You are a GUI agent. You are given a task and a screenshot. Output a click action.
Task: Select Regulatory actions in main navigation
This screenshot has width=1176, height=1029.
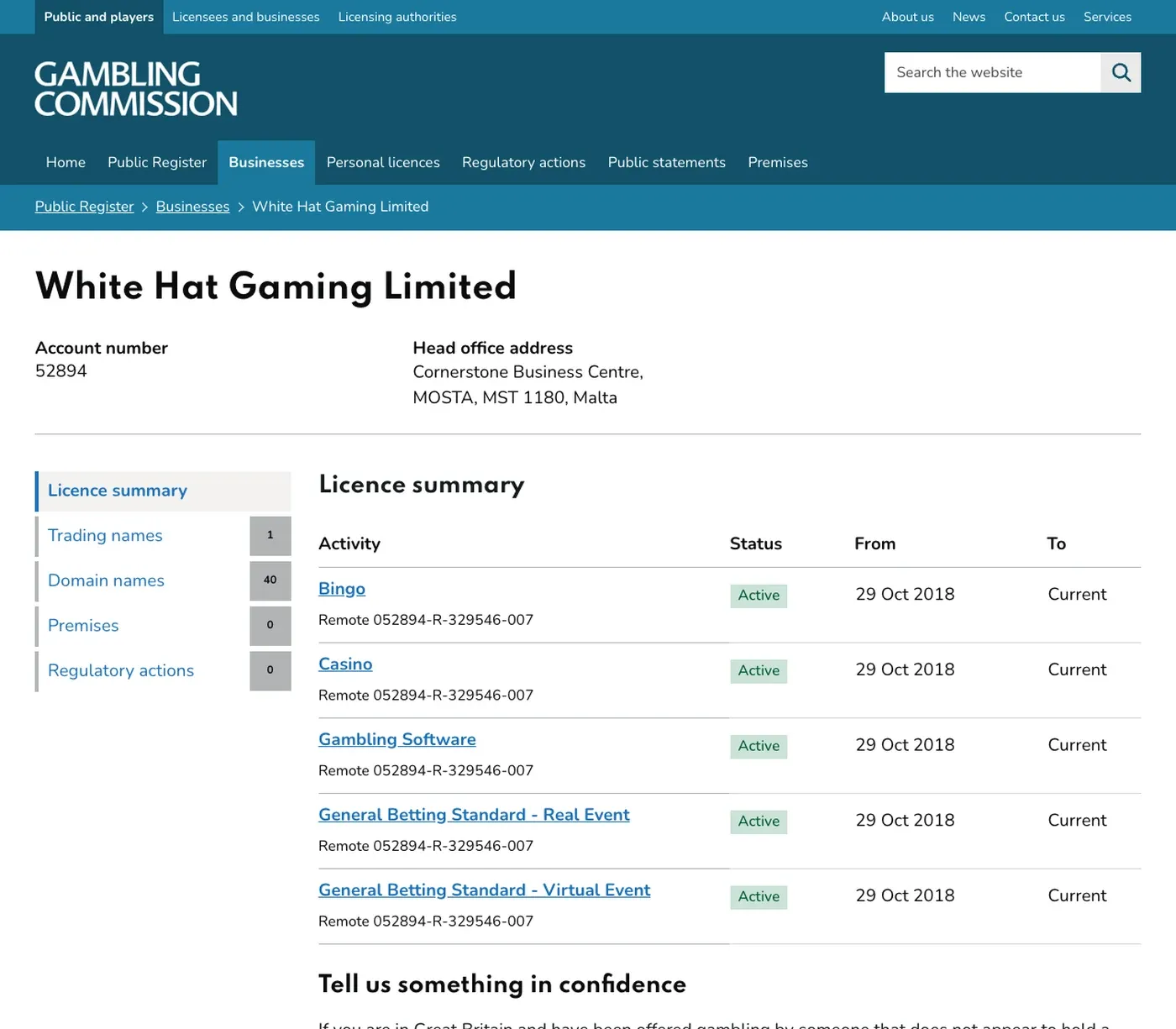pyautogui.click(x=523, y=162)
